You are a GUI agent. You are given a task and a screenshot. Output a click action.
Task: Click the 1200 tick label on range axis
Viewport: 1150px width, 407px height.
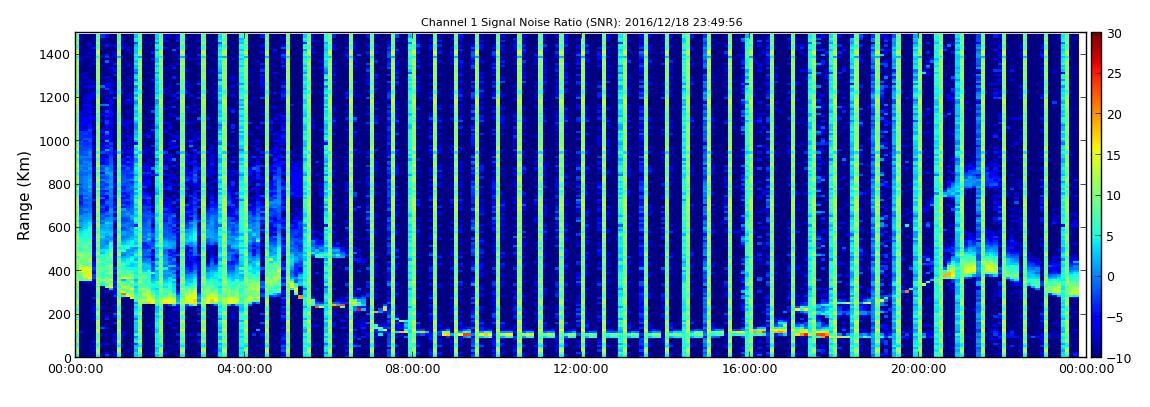56,98
